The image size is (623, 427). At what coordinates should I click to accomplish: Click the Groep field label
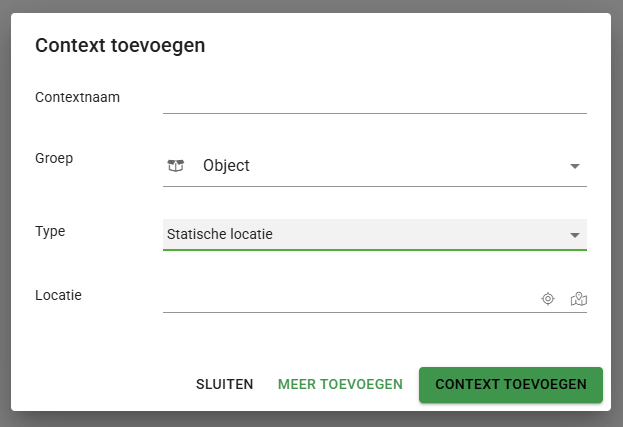[x=54, y=158]
